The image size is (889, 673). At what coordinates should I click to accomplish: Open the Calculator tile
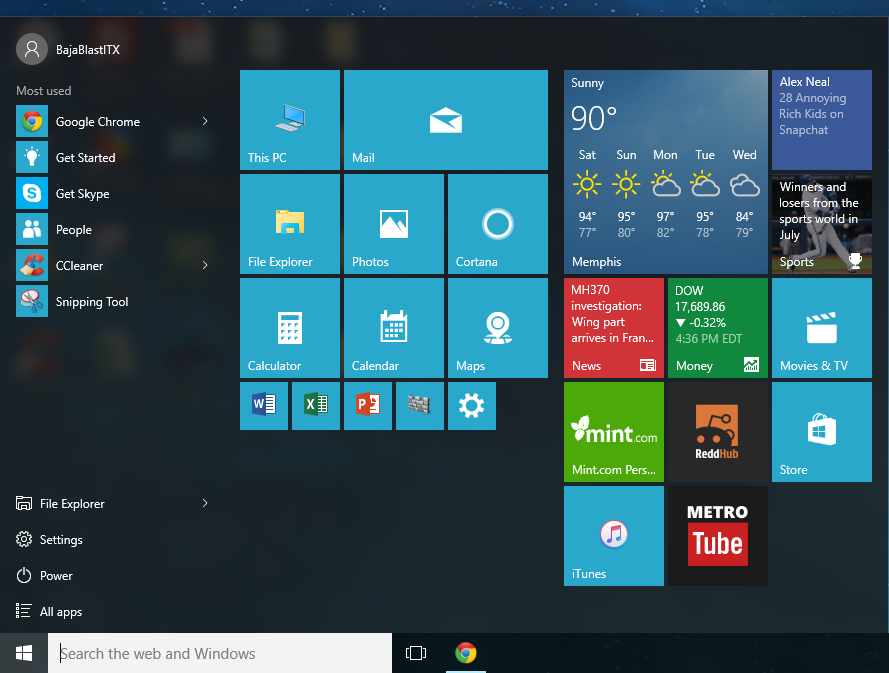point(290,328)
